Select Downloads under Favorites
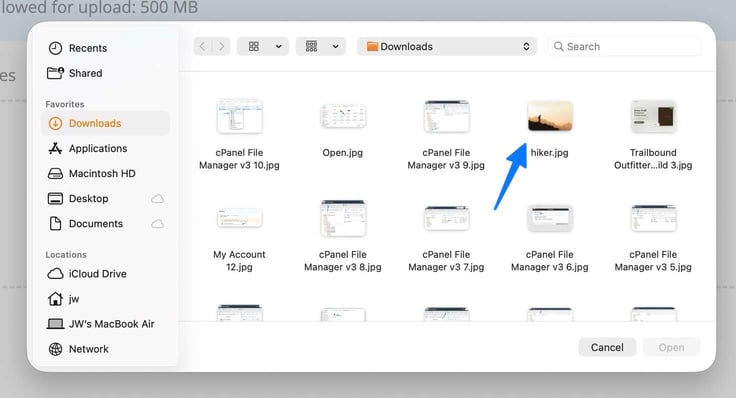The image size is (736, 398). pos(106,123)
